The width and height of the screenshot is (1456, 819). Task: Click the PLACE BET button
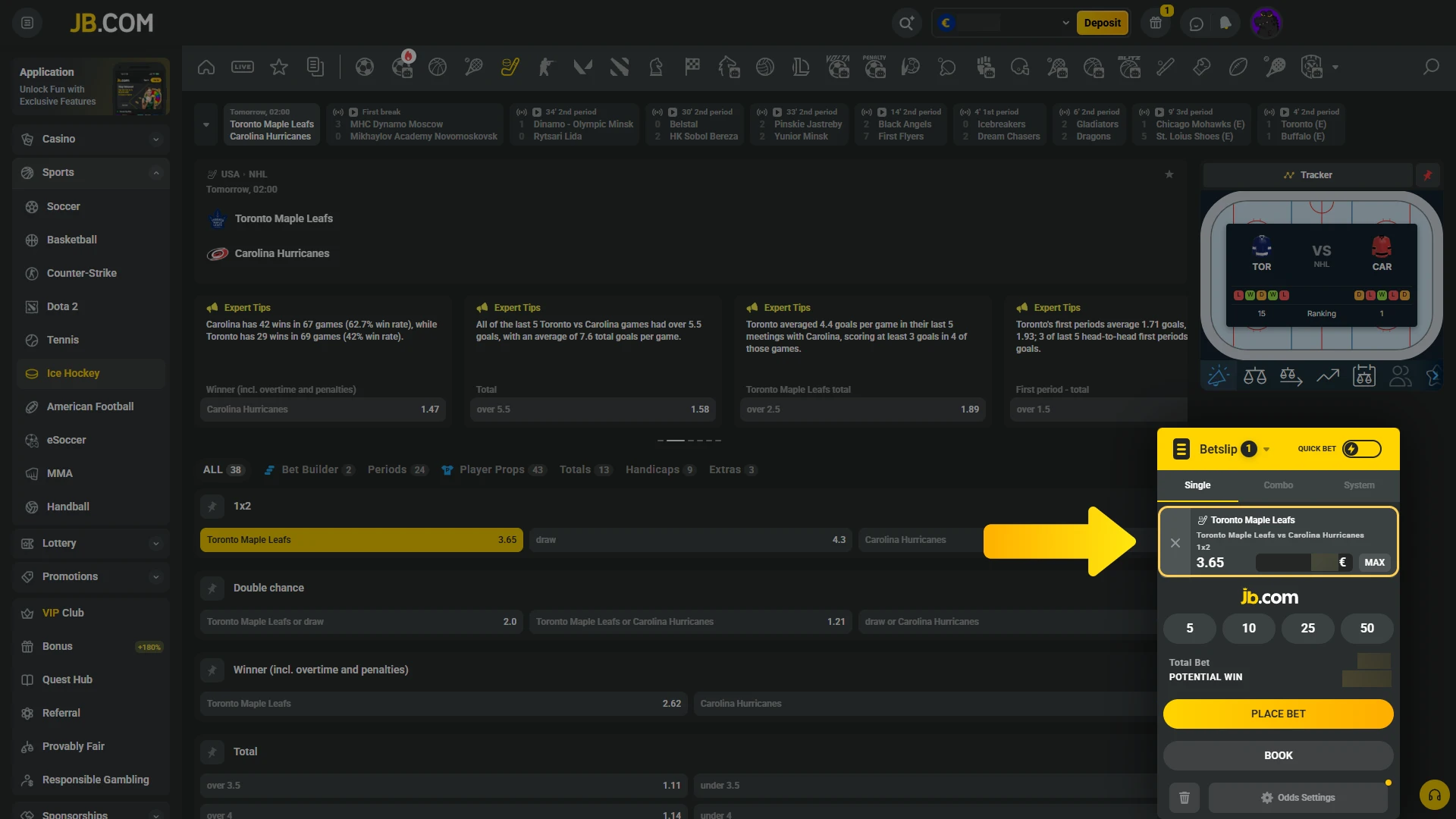1279,714
